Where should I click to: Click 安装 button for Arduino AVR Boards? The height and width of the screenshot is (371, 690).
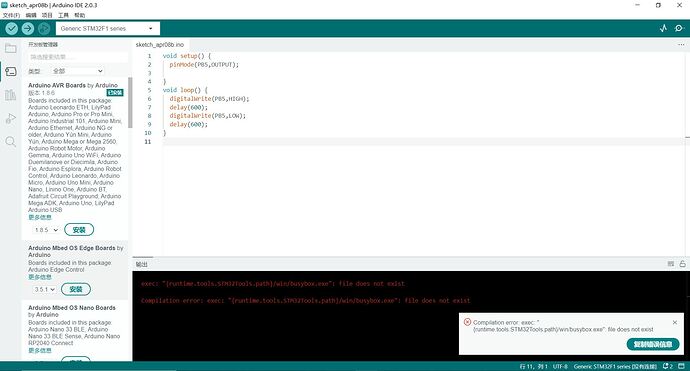(79, 230)
